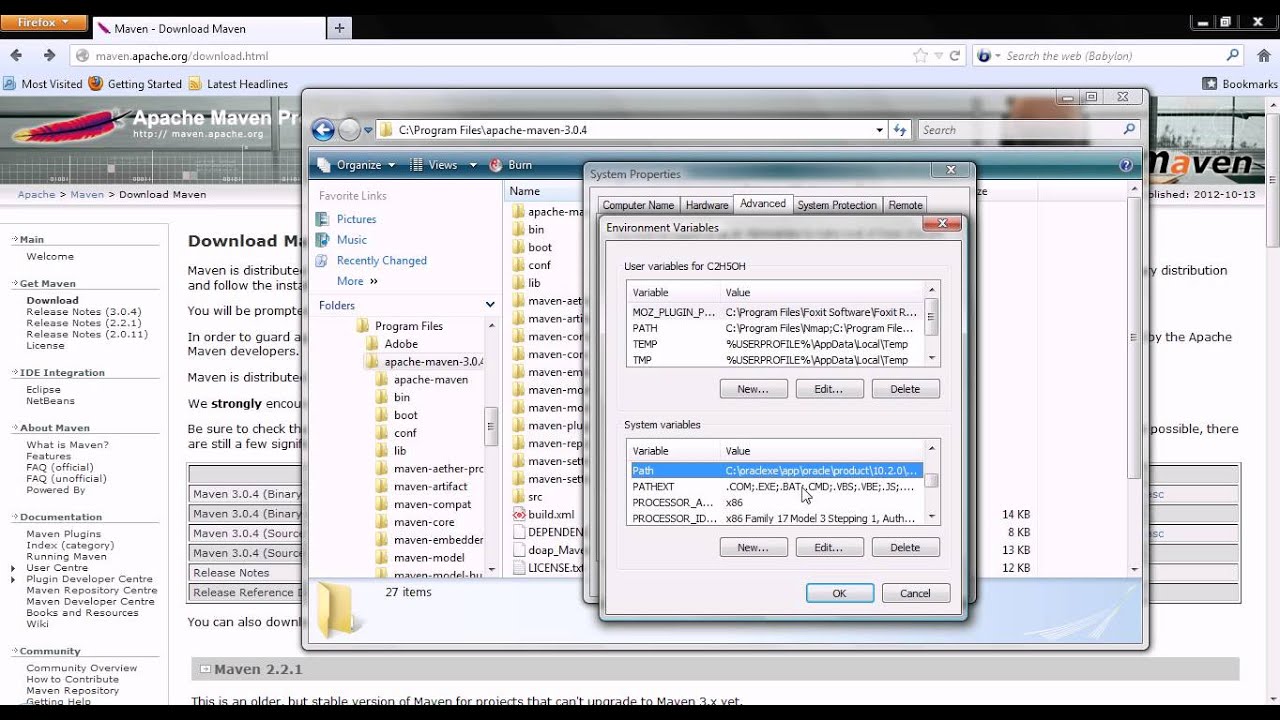Click the Burn toolbar icon

[511, 165]
